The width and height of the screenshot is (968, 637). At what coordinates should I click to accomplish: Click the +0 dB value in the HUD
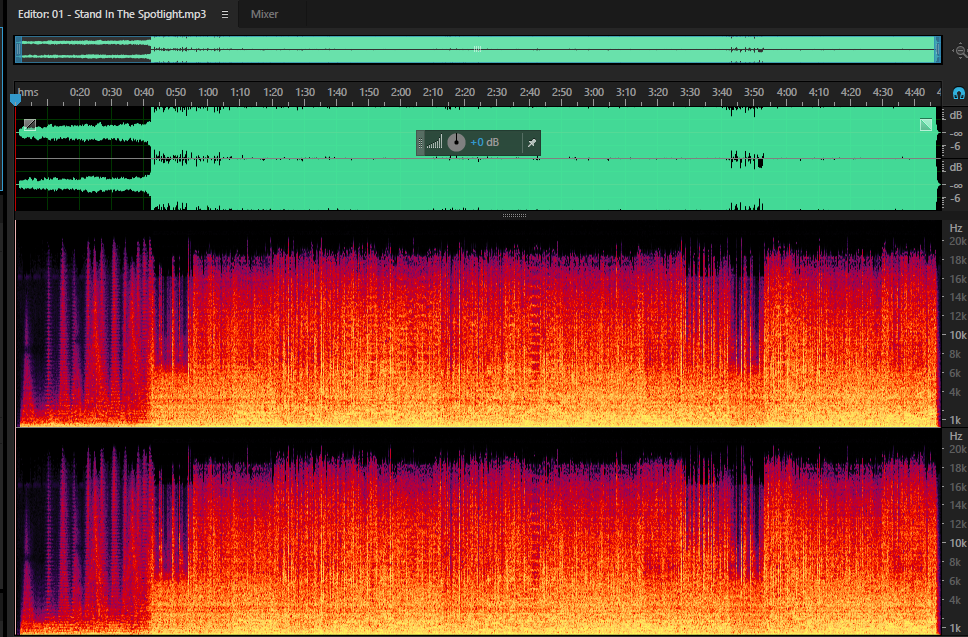[x=485, y=143]
